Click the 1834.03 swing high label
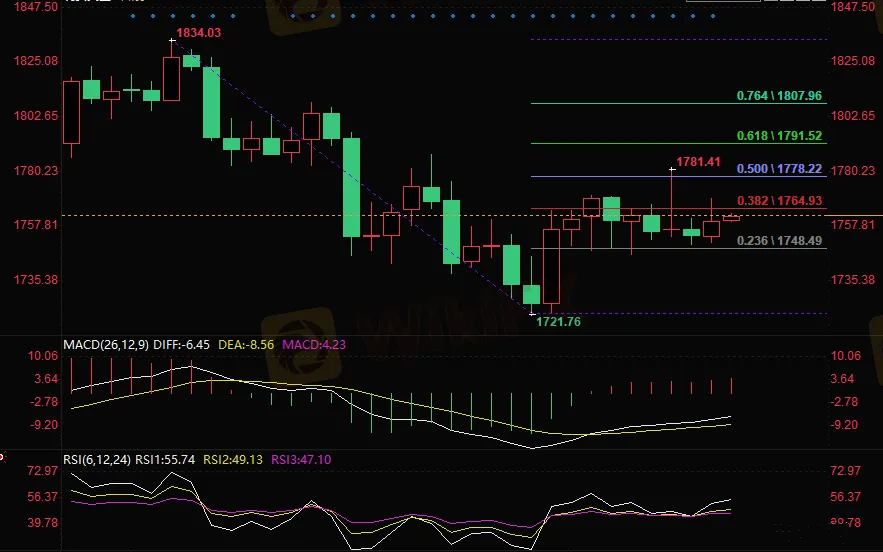The image size is (883, 552). (x=199, y=33)
